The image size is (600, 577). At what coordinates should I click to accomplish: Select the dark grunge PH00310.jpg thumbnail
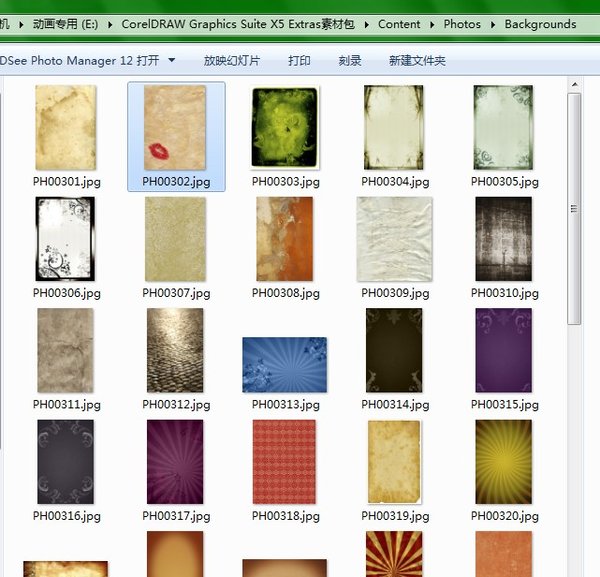tap(504, 239)
